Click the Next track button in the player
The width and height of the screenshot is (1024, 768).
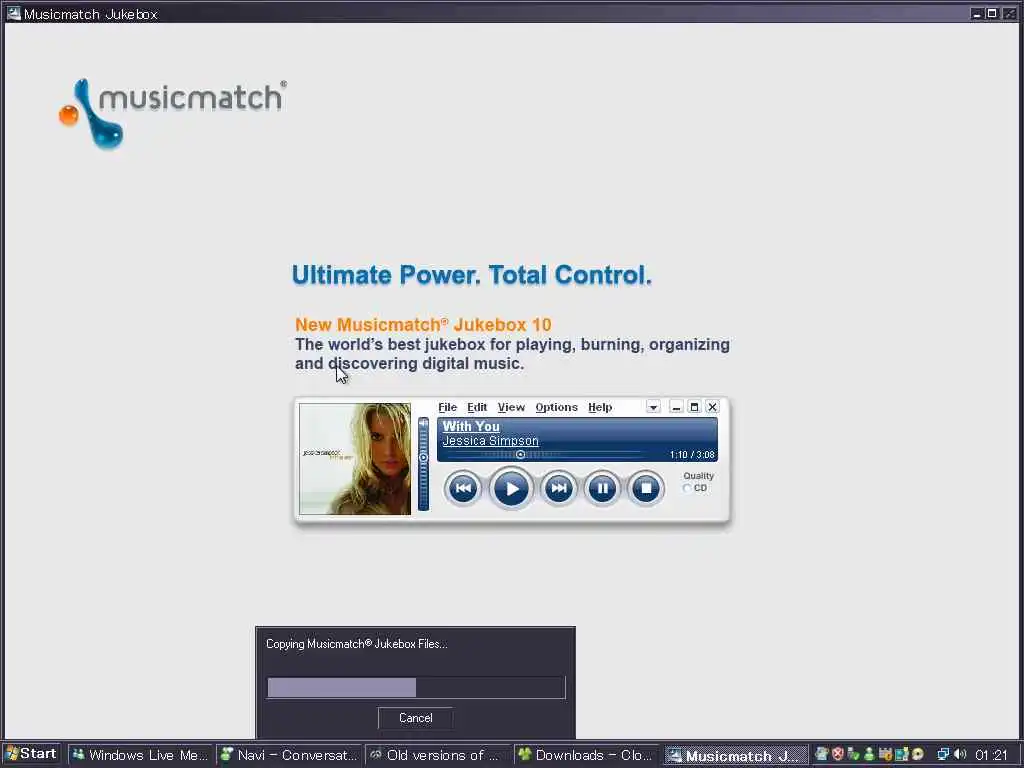click(559, 488)
